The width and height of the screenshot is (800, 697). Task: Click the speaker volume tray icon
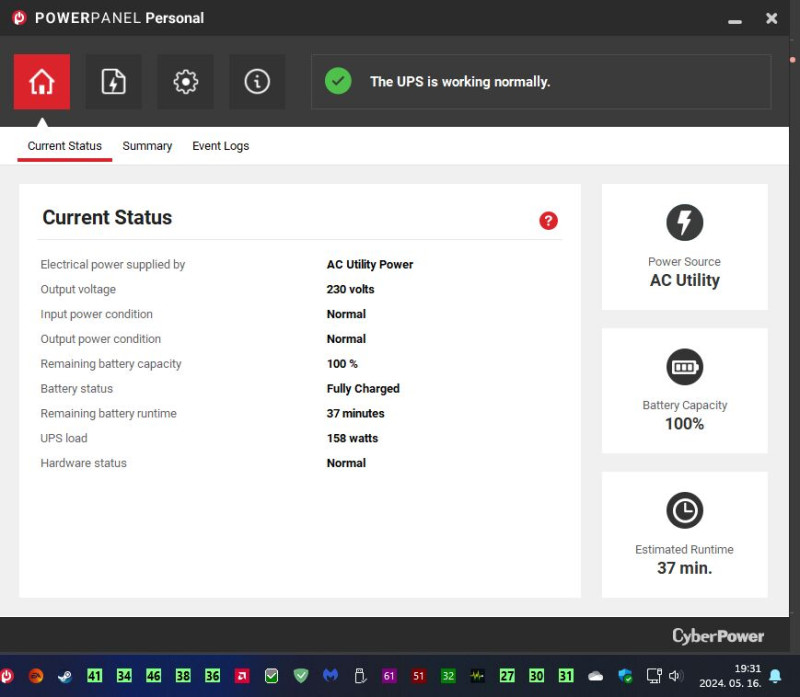[x=676, y=676]
